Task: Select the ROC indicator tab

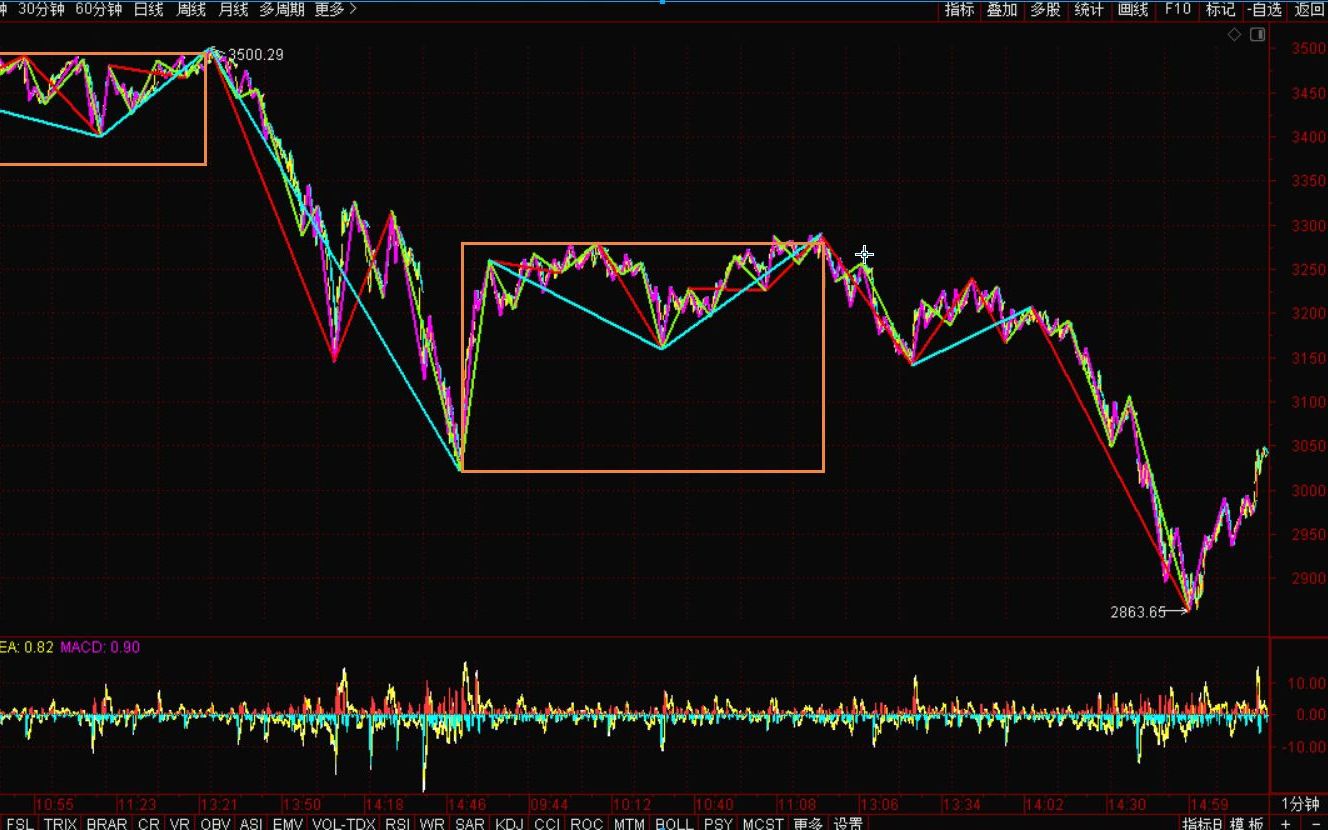Action: [x=587, y=823]
